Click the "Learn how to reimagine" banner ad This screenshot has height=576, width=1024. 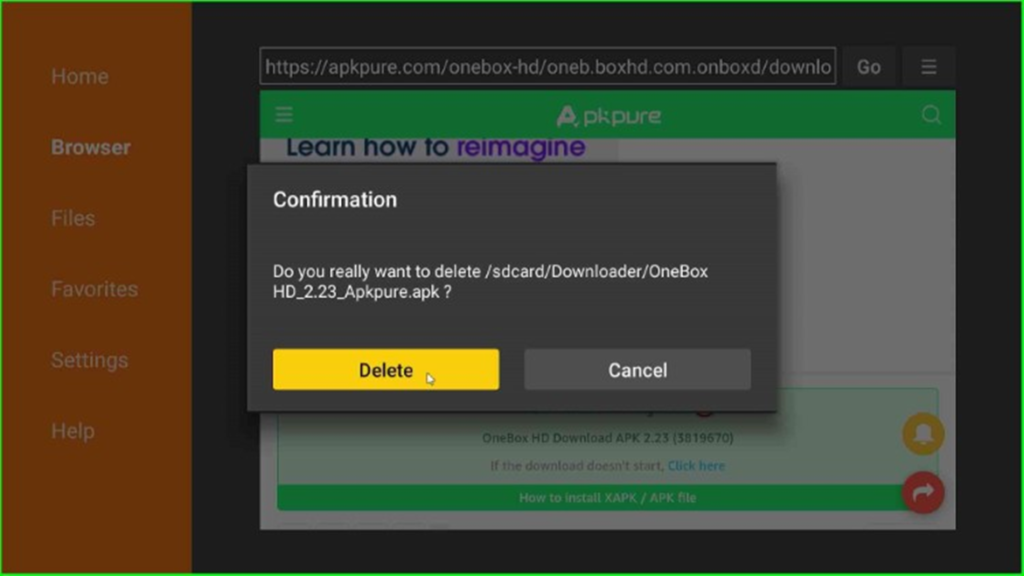pos(436,148)
